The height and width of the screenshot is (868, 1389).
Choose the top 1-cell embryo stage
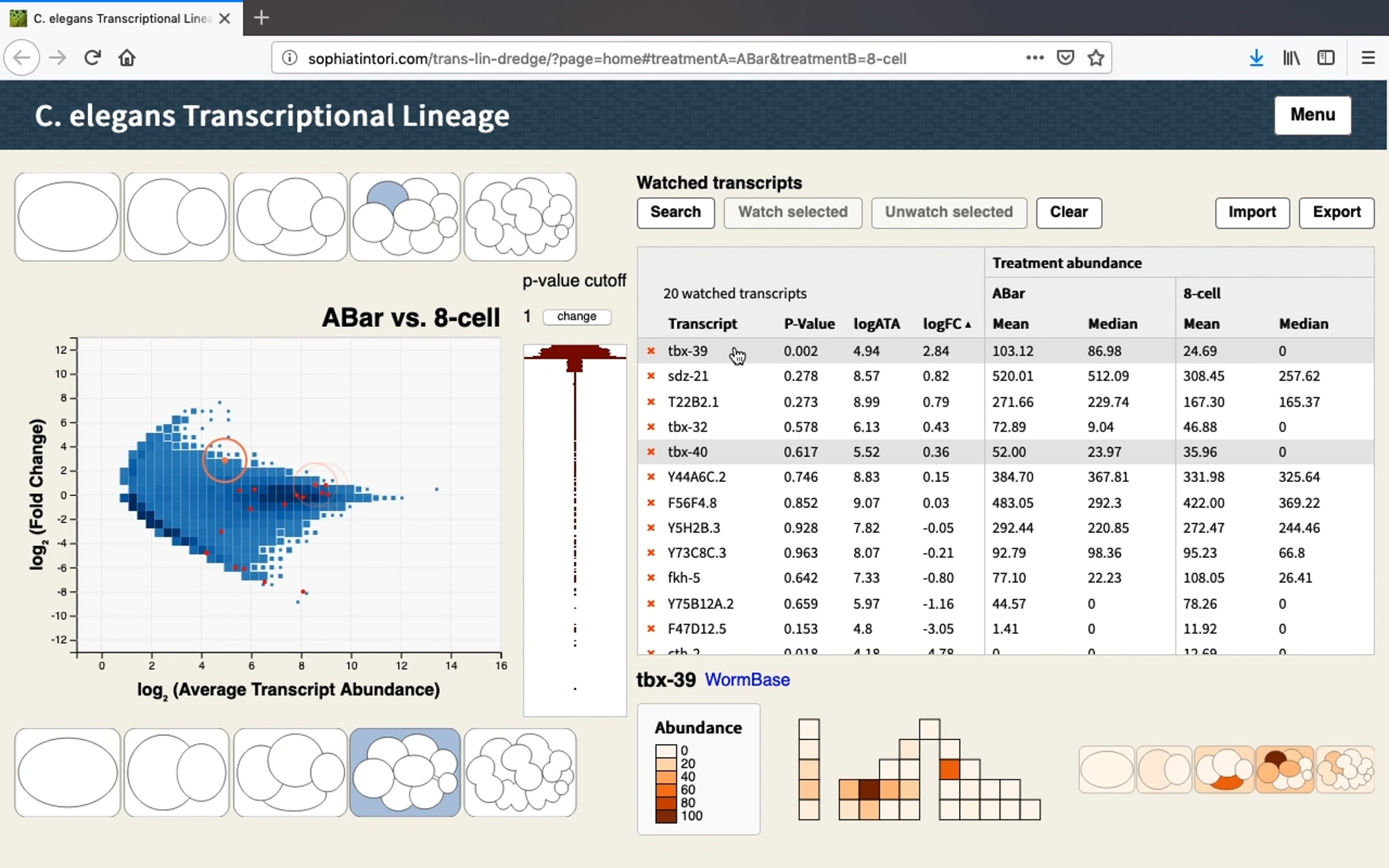(68, 217)
